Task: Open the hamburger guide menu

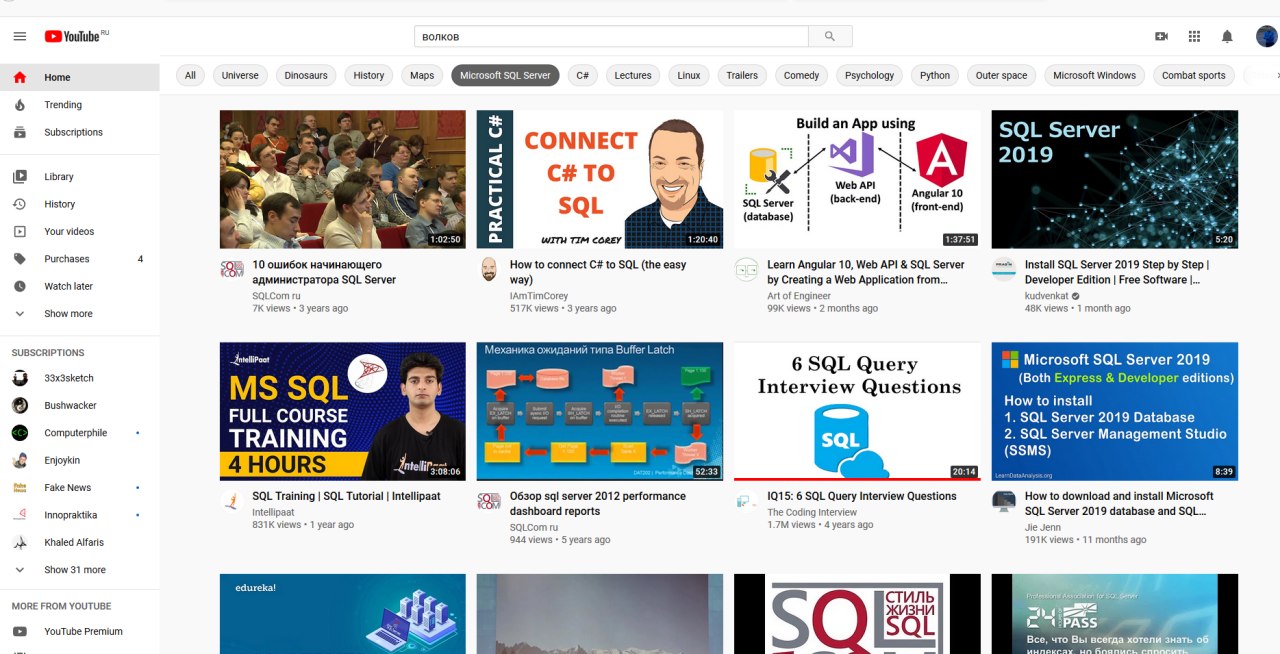Action: click(19, 36)
